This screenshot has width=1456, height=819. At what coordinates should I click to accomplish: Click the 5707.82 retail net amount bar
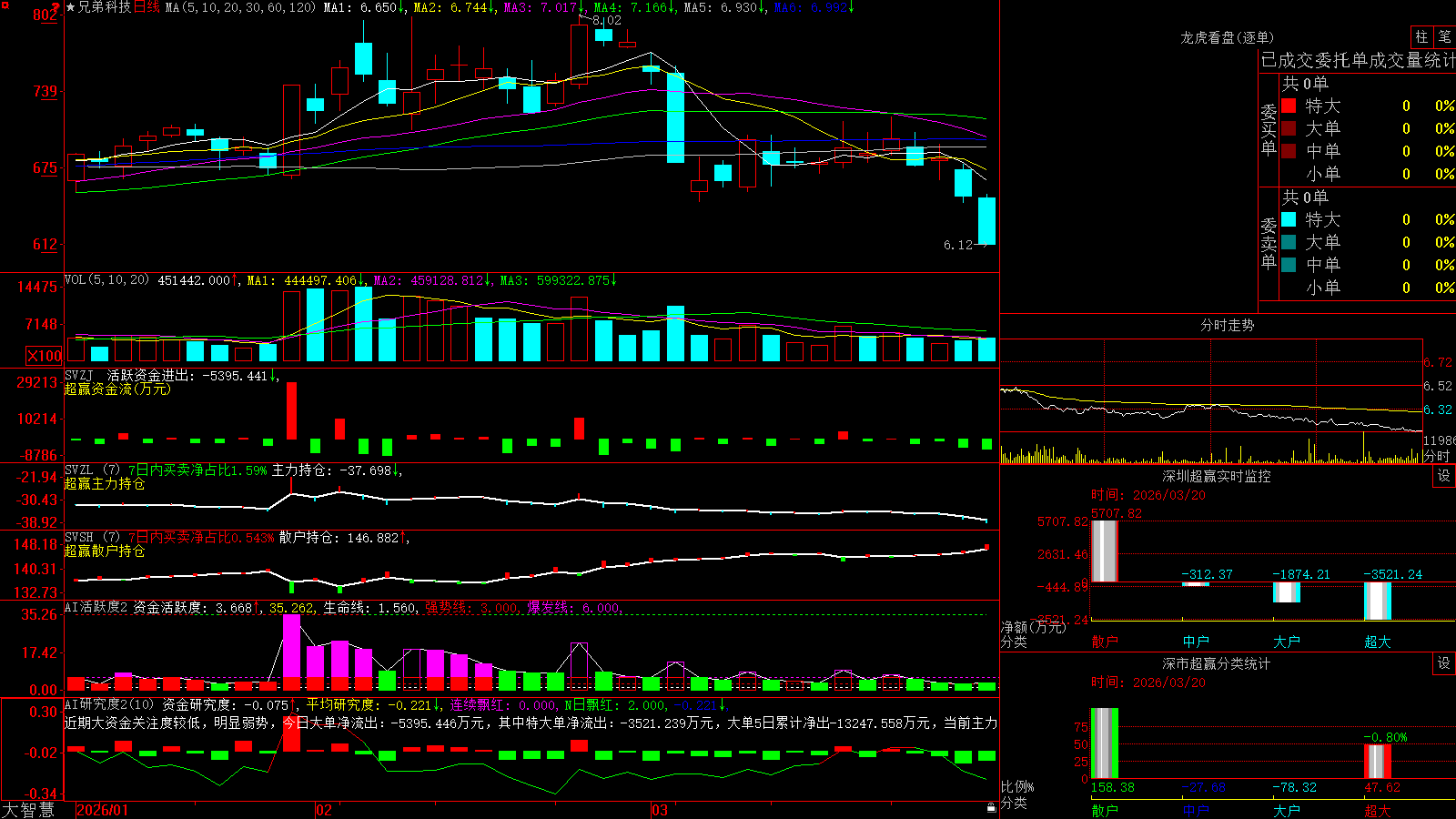(1105, 551)
